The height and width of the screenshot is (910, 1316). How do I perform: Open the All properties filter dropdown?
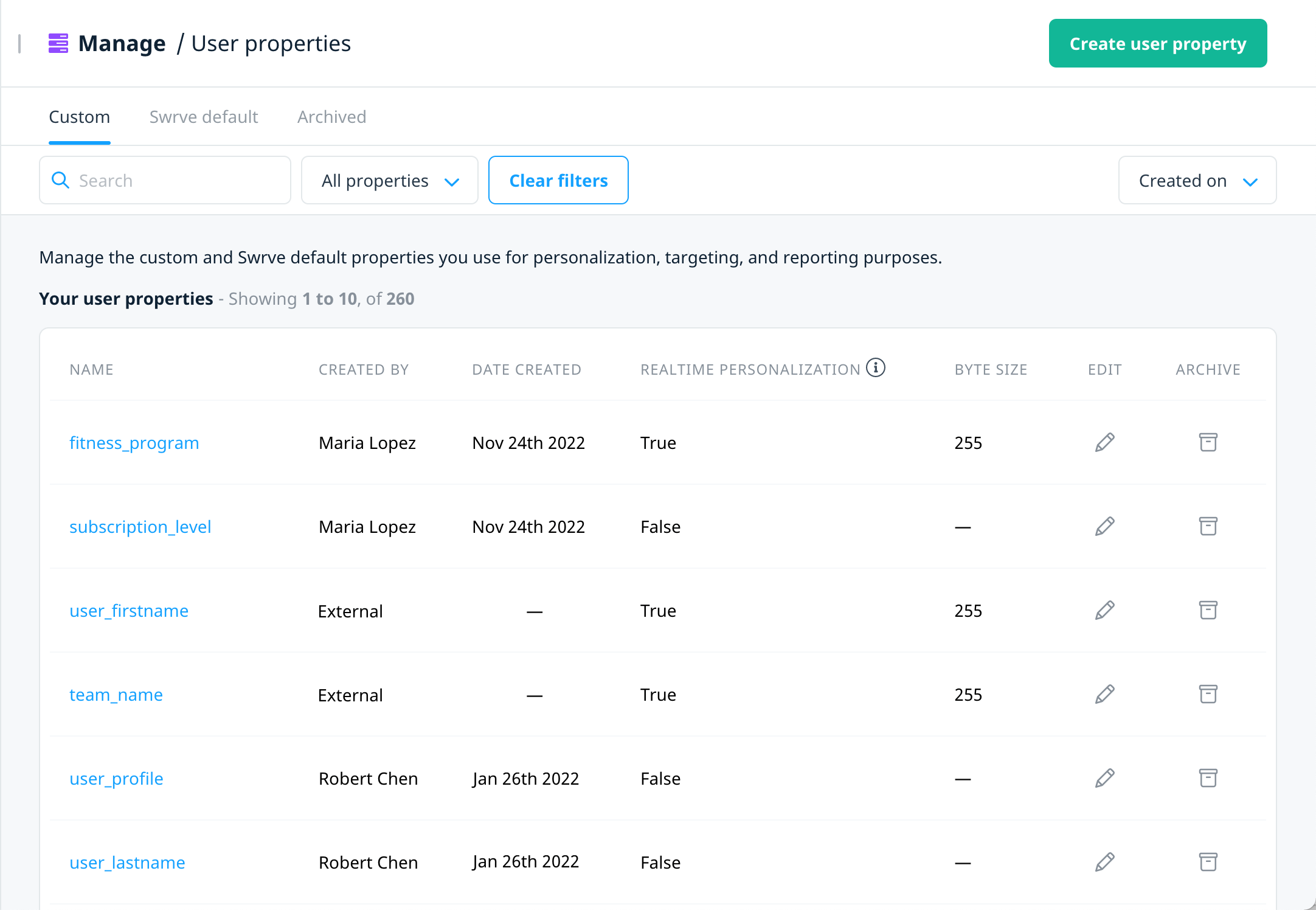389,181
